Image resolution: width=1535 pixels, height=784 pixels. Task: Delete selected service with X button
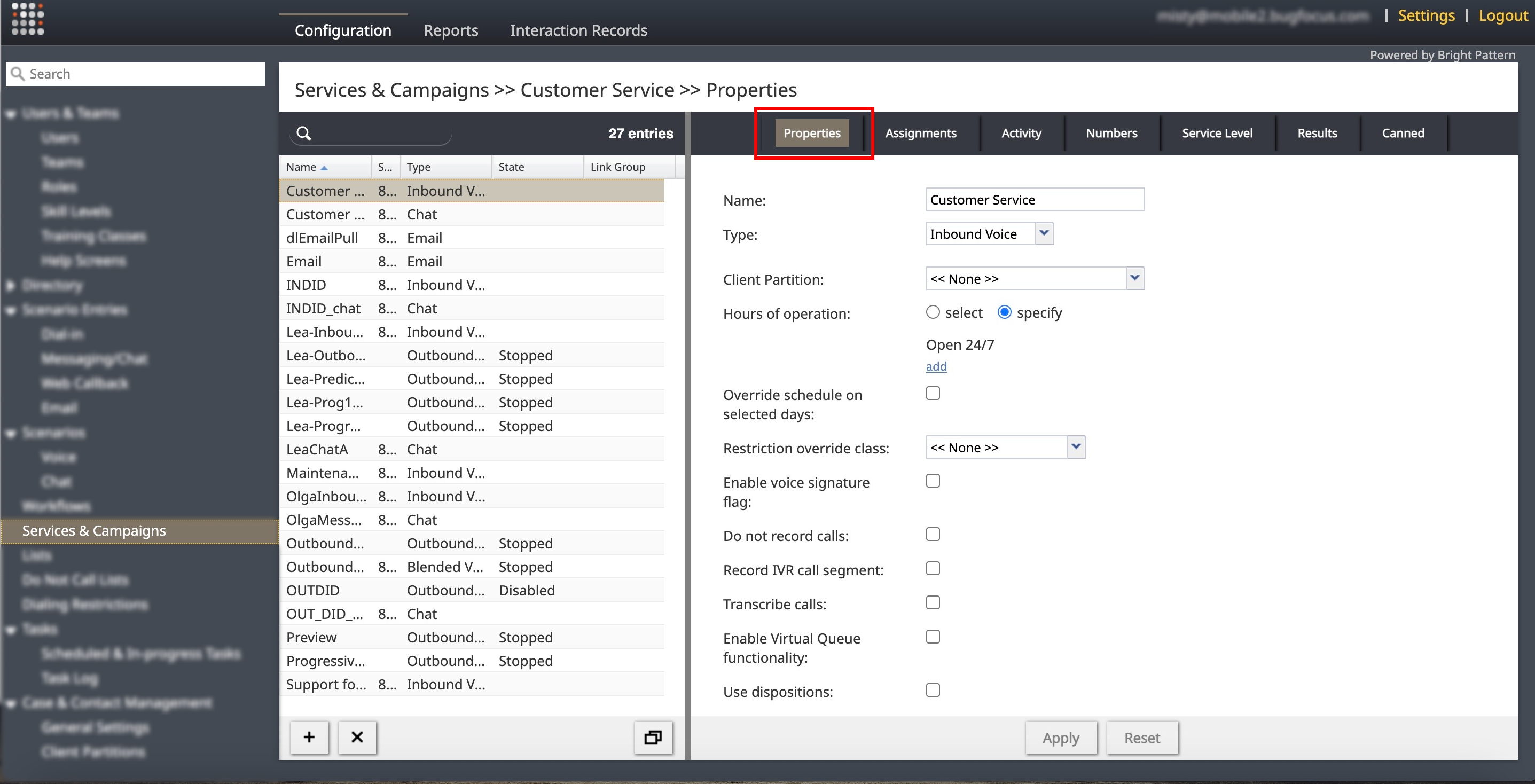(x=357, y=737)
